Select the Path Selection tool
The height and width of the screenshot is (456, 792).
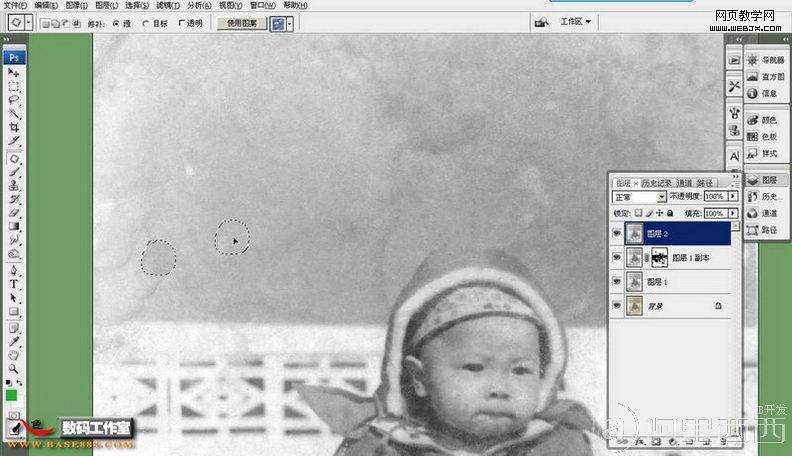pyautogui.click(x=14, y=298)
